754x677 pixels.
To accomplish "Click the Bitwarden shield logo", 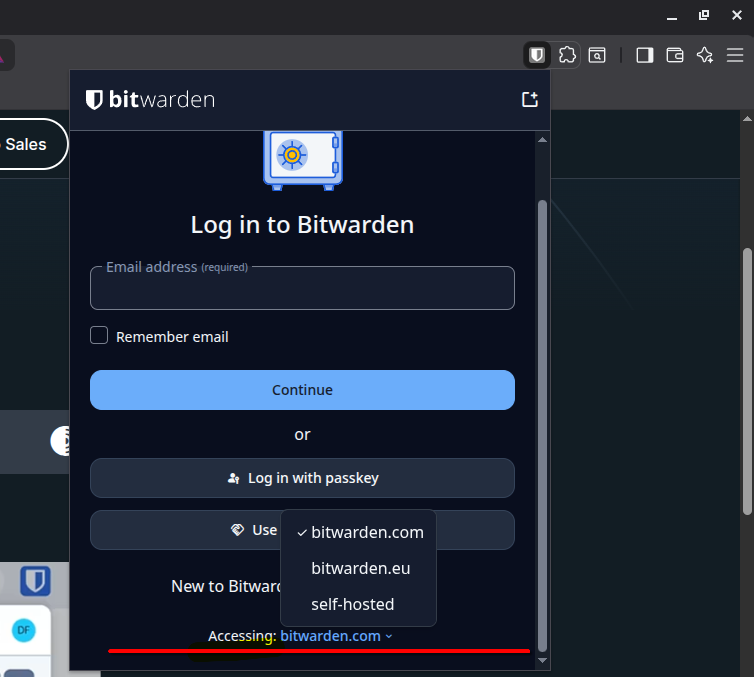I will point(94,100).
